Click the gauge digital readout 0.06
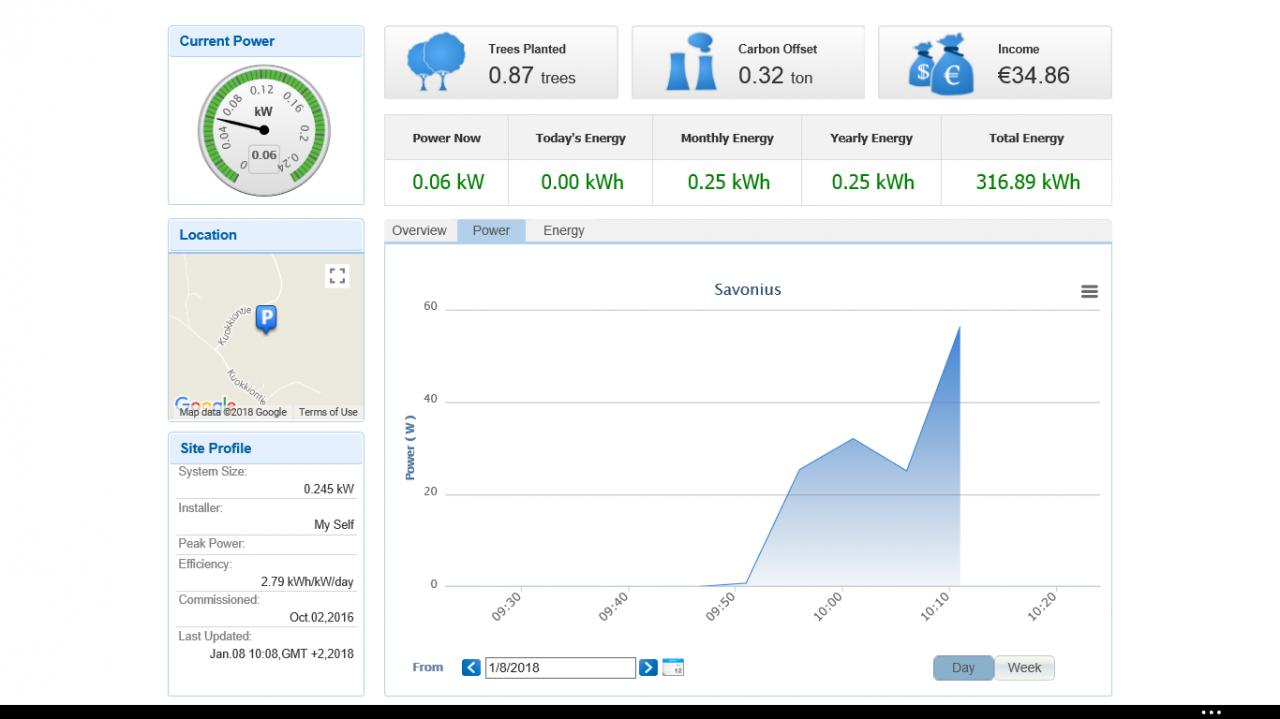The width and height of the screenshot is (1280, 719). 264,155
